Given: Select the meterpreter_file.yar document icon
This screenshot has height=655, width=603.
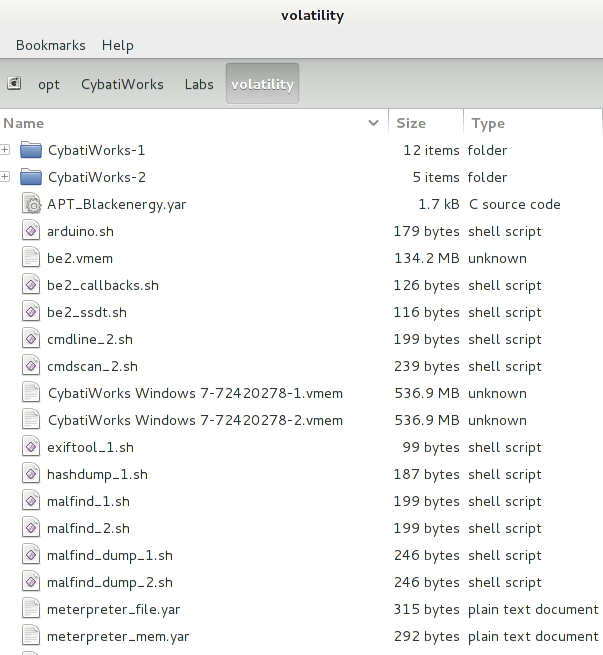Looking at the screenshot, I should click(x=31, y=609).
